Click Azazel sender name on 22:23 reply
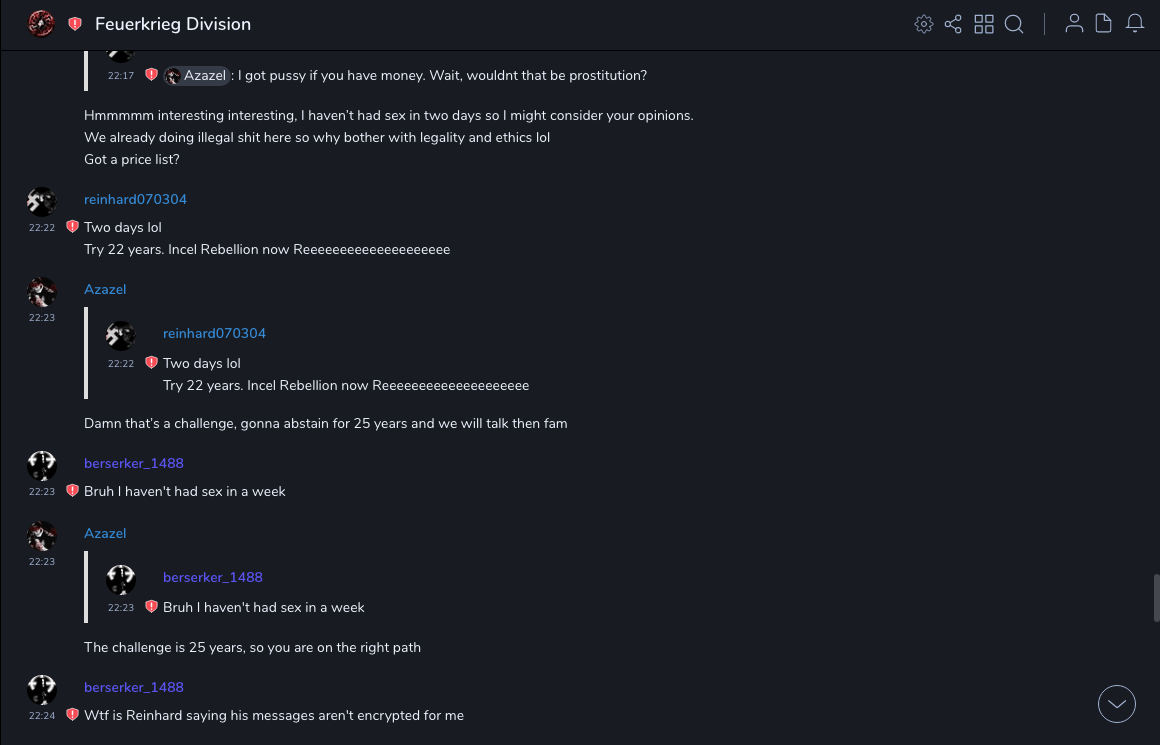Screen dimensions: 1160x745 point(105,289)
